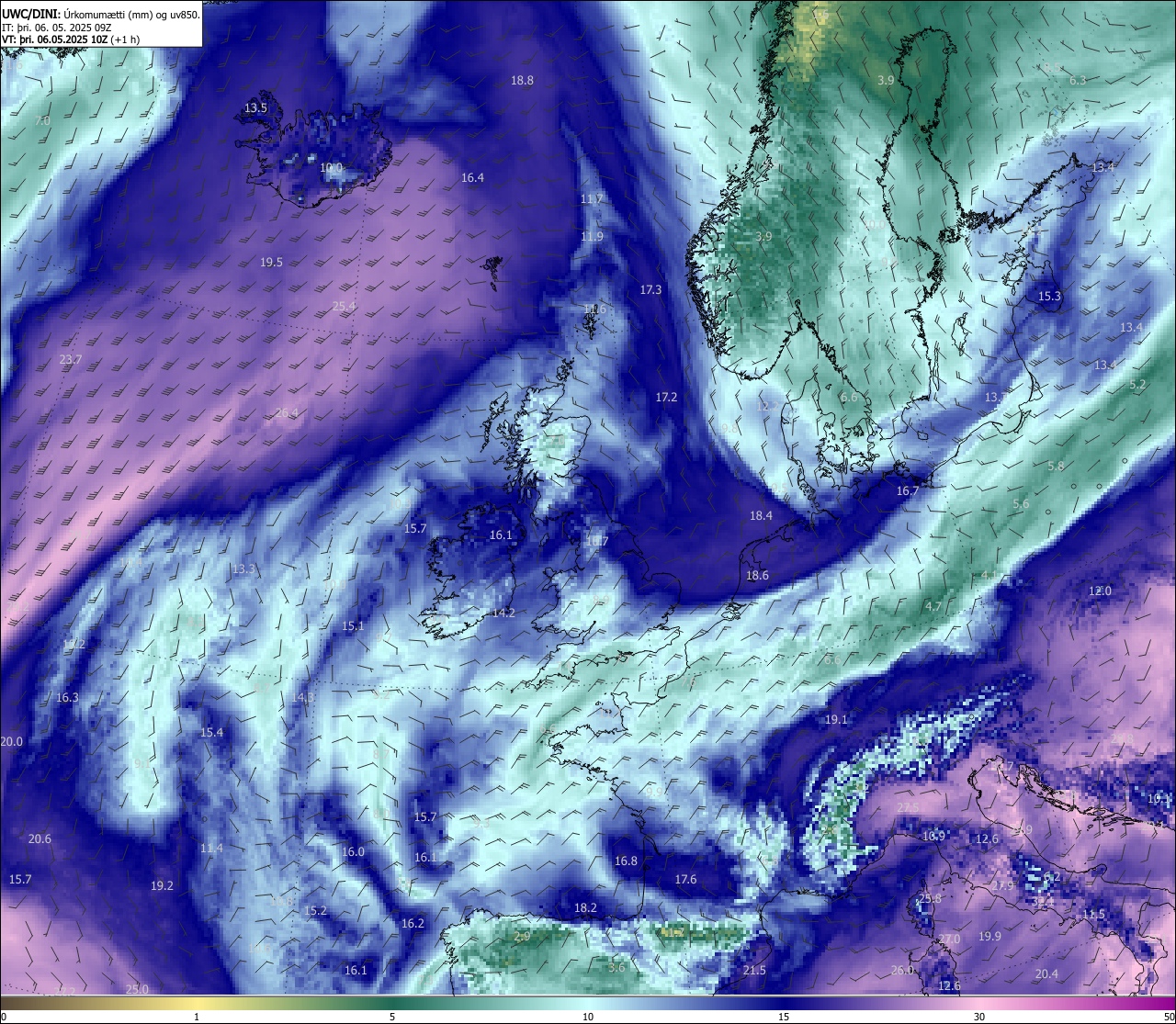
Task: Click the 16.3 value near the left edge
Action: [67, 697]
